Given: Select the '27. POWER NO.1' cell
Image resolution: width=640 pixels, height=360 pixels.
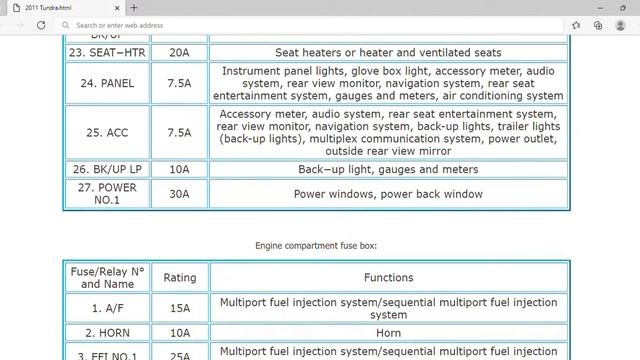Looking at the screenshot, I should click(107, 194).
